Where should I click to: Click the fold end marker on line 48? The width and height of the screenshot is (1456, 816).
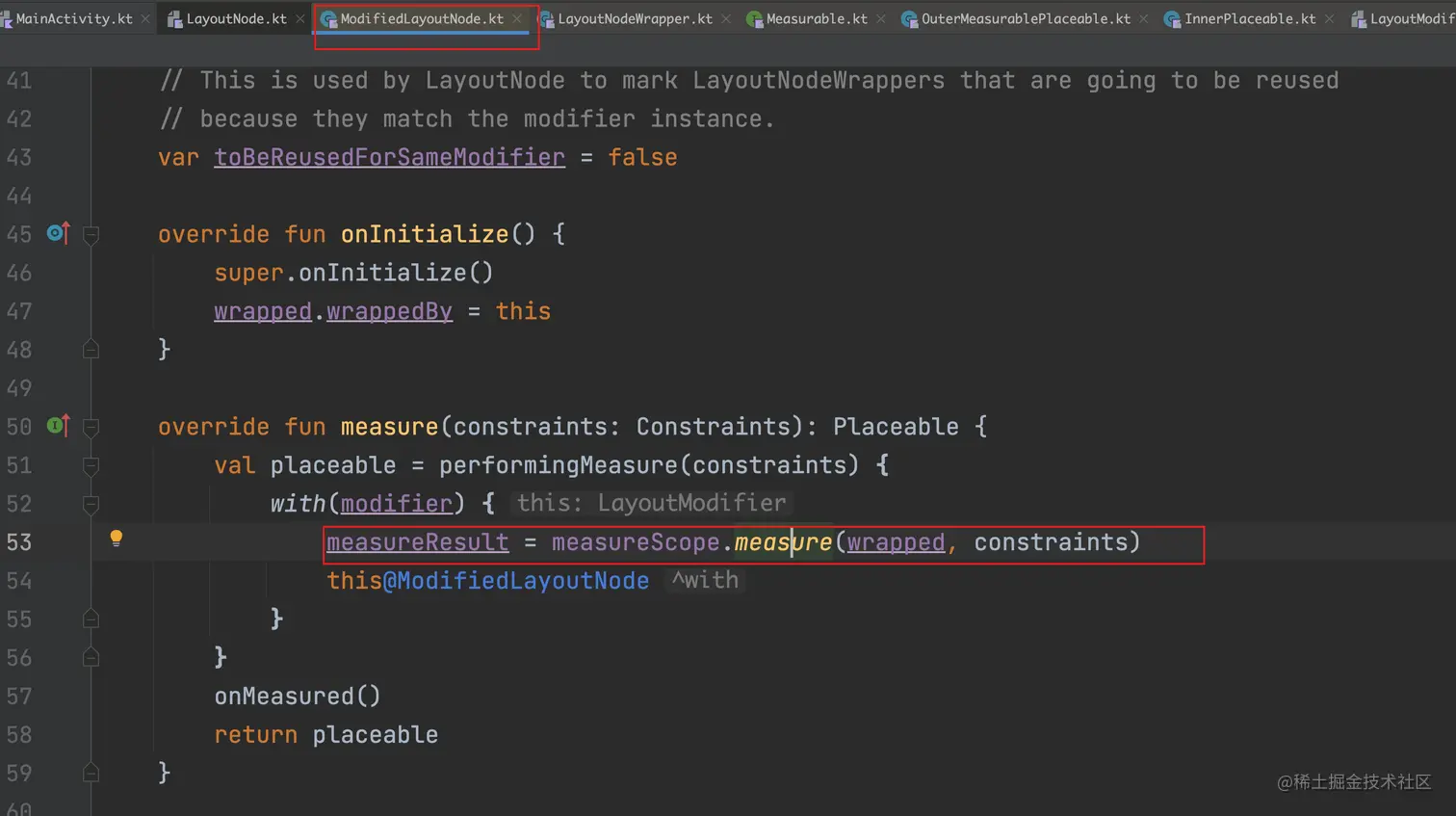(91, 349)
